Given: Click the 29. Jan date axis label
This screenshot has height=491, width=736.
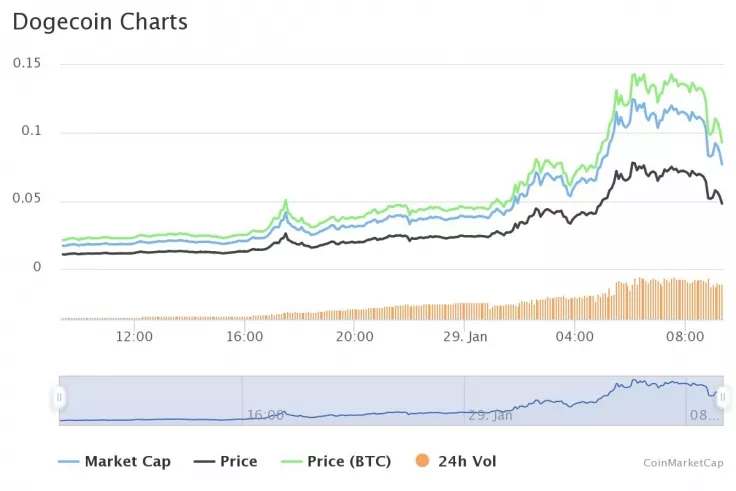Looking at the screenshot, I should (465, 337).
